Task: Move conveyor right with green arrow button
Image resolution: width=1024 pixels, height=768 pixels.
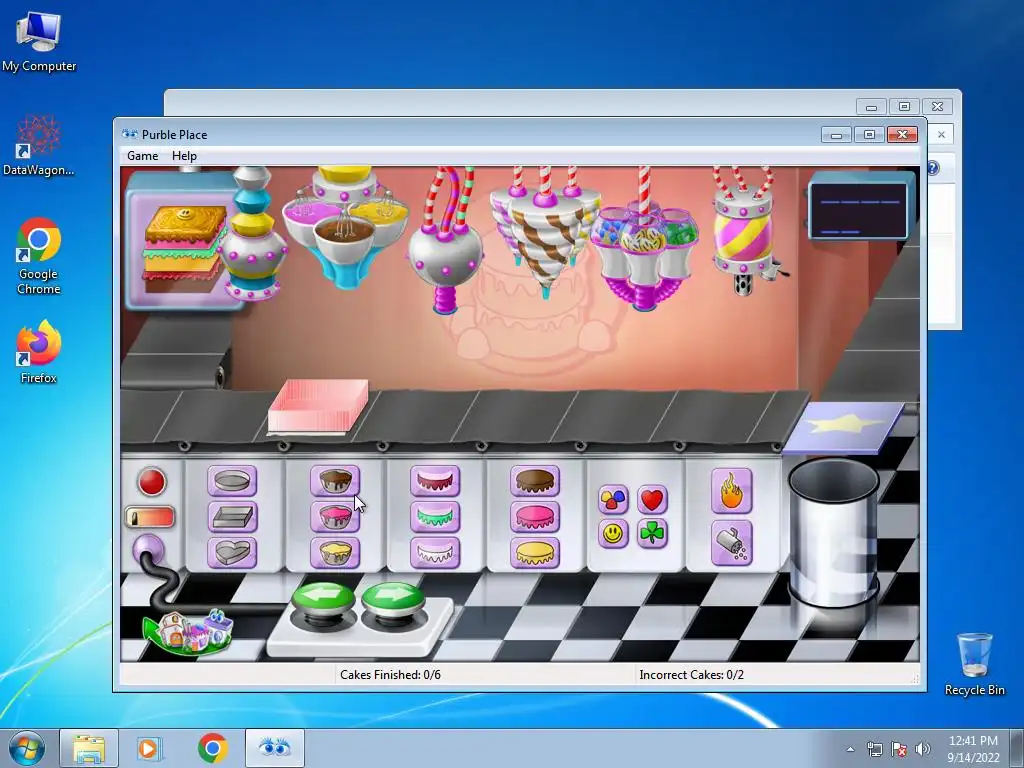Action: click(x=392, y=598)
